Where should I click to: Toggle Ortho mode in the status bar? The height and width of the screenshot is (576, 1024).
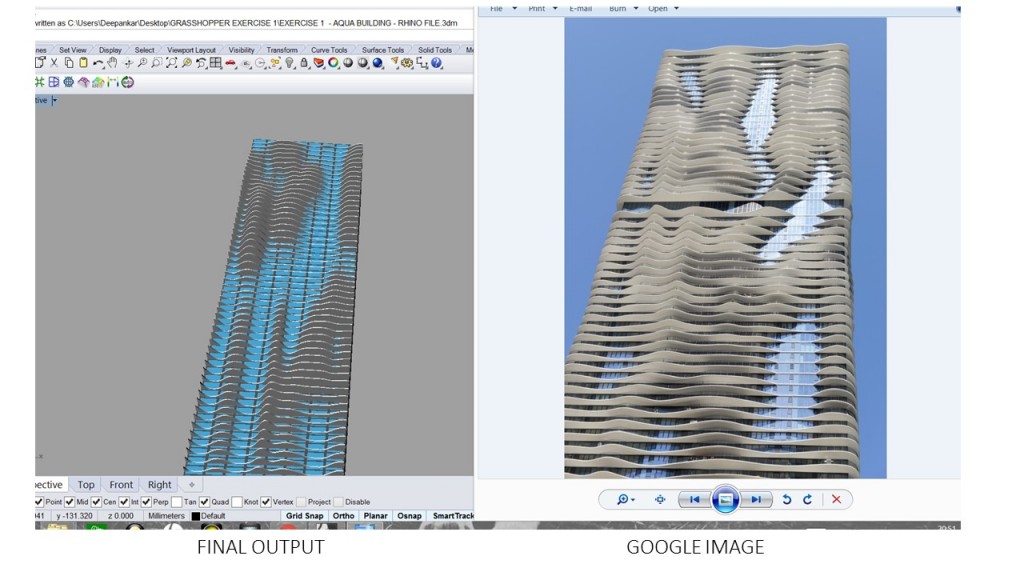(344, 514)
